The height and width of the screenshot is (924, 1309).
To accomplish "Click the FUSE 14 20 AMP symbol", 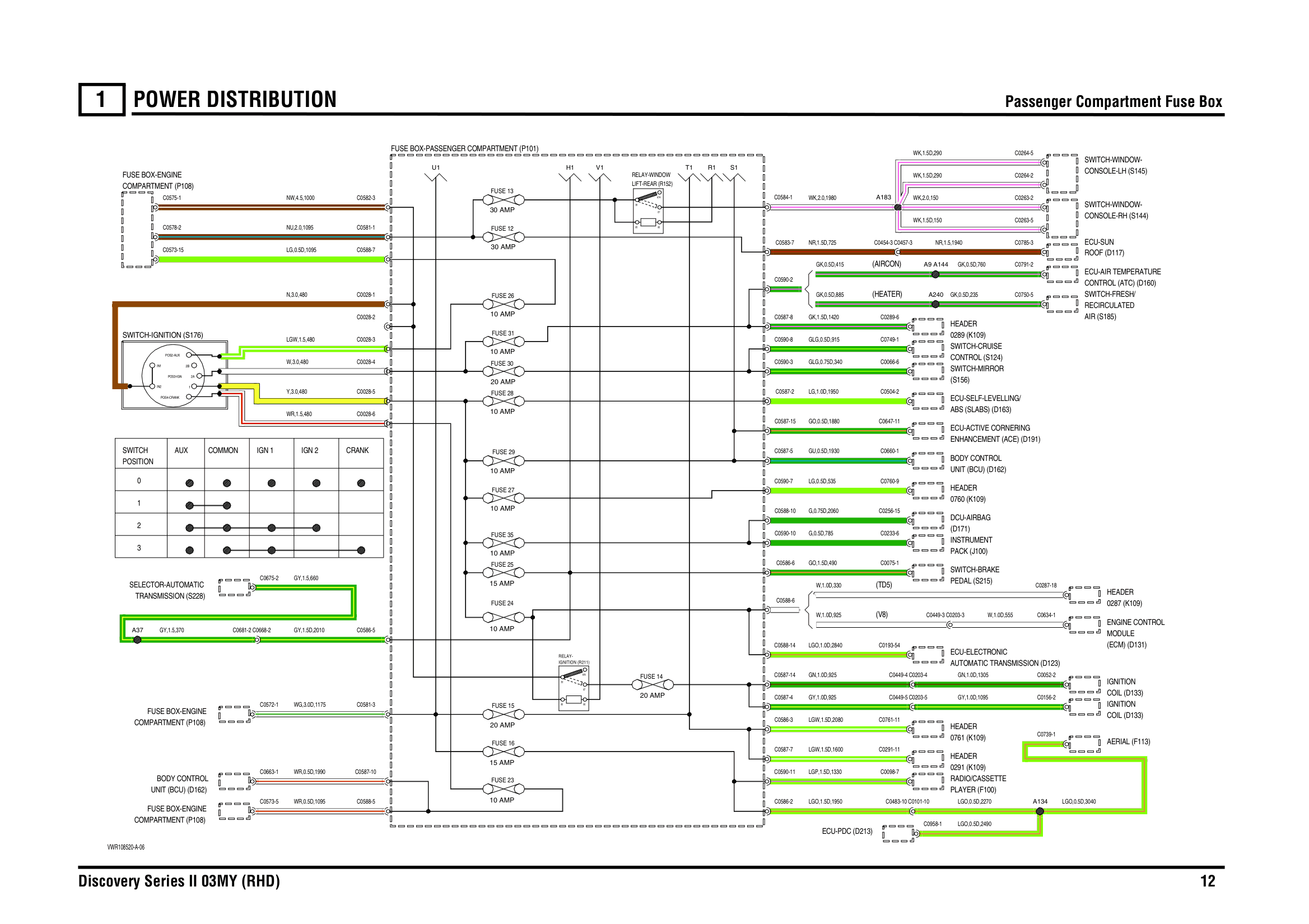I will click(x=653, y=684).
